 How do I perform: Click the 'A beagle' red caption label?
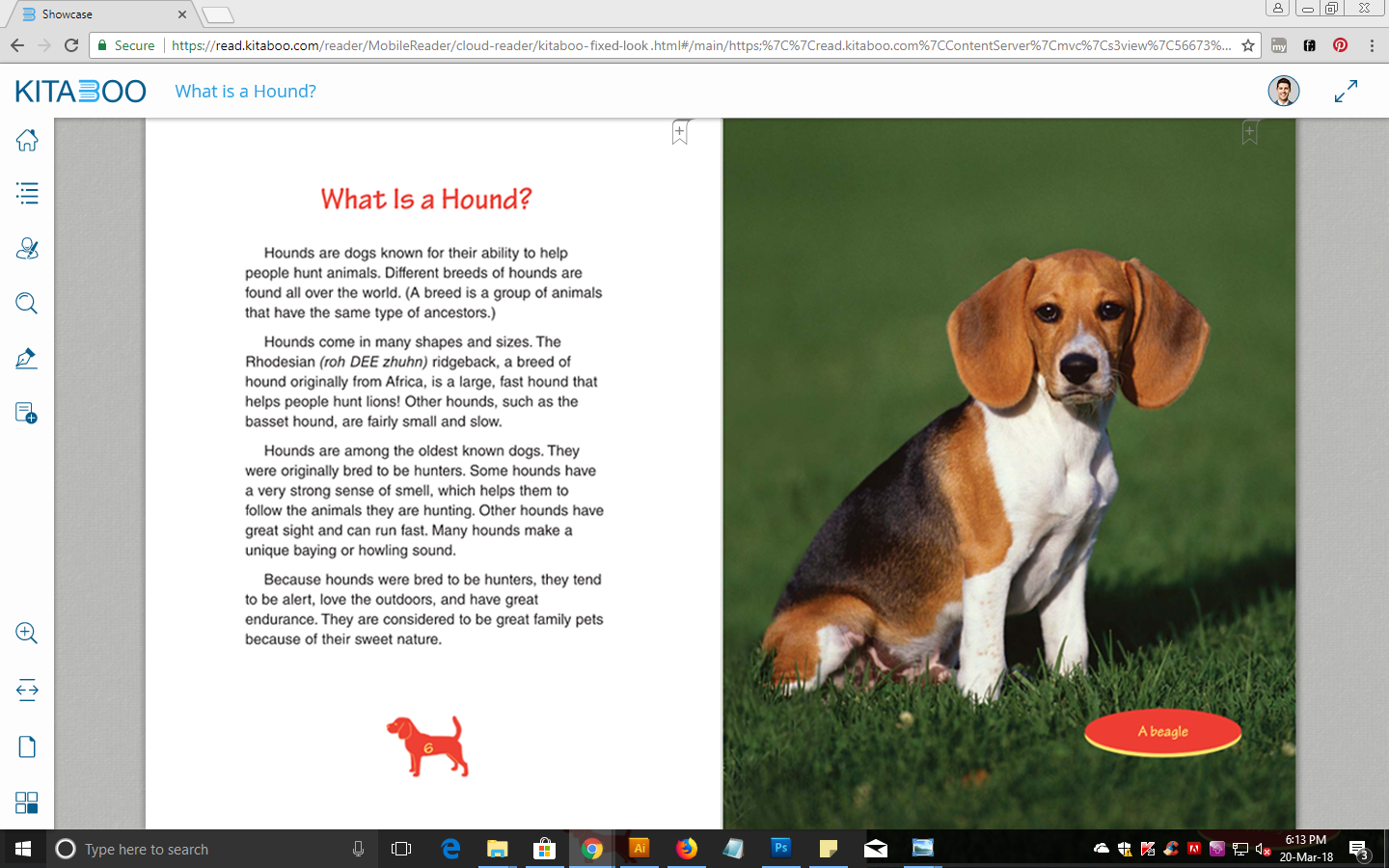(x=1162, y=732)
